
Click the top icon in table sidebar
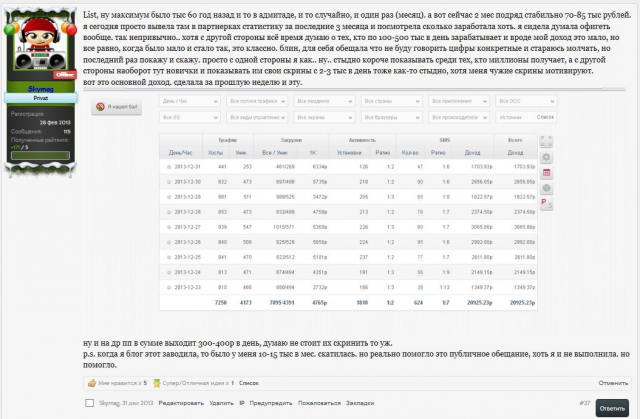[545, 143]
